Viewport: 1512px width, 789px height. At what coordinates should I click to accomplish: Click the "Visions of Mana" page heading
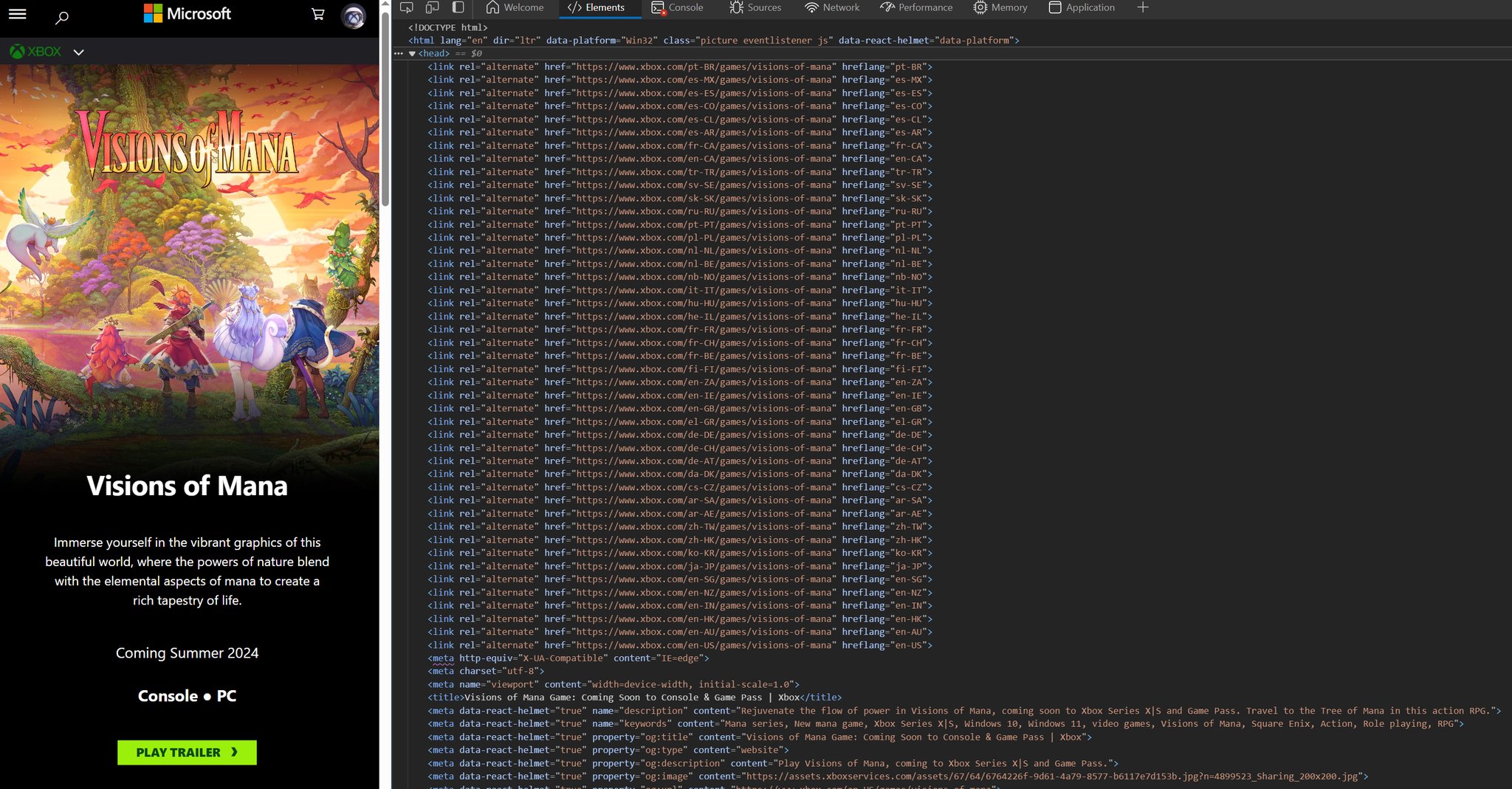(187, 486)
